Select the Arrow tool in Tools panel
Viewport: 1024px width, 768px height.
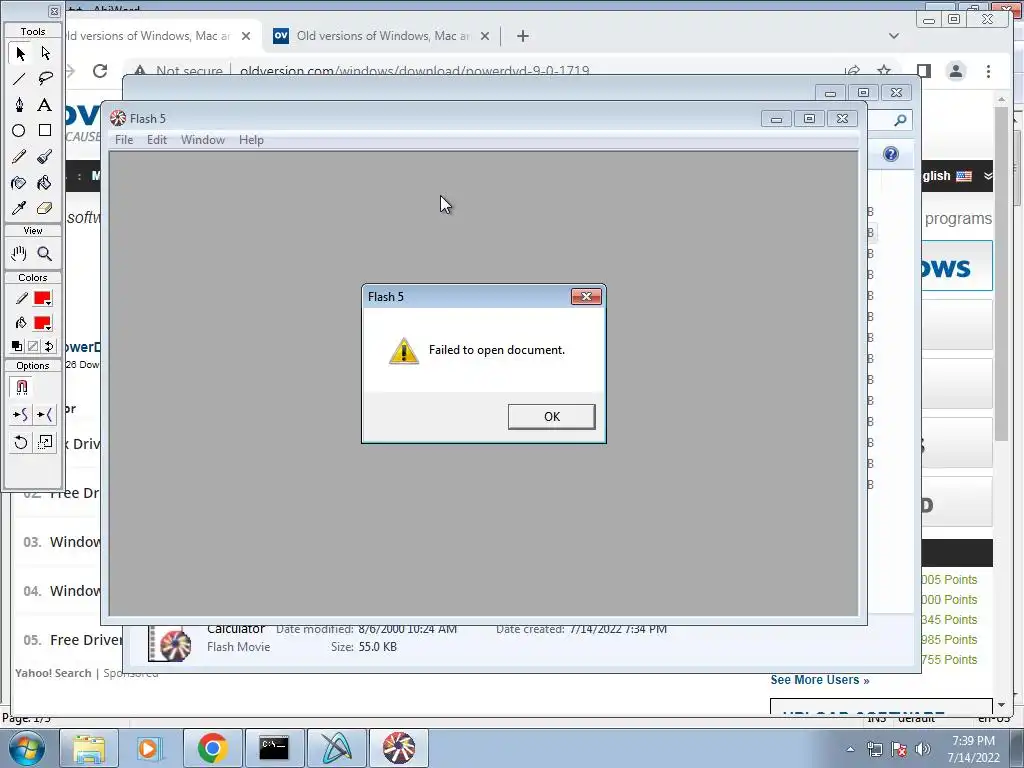tap(20, 53)
